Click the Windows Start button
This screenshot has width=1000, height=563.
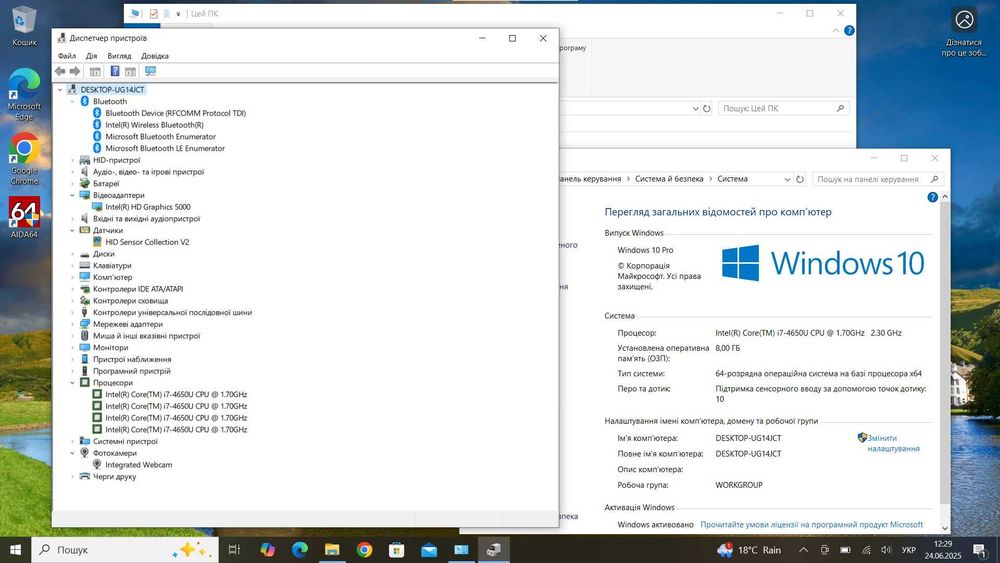pyautogui.click(x=15, y=550)
